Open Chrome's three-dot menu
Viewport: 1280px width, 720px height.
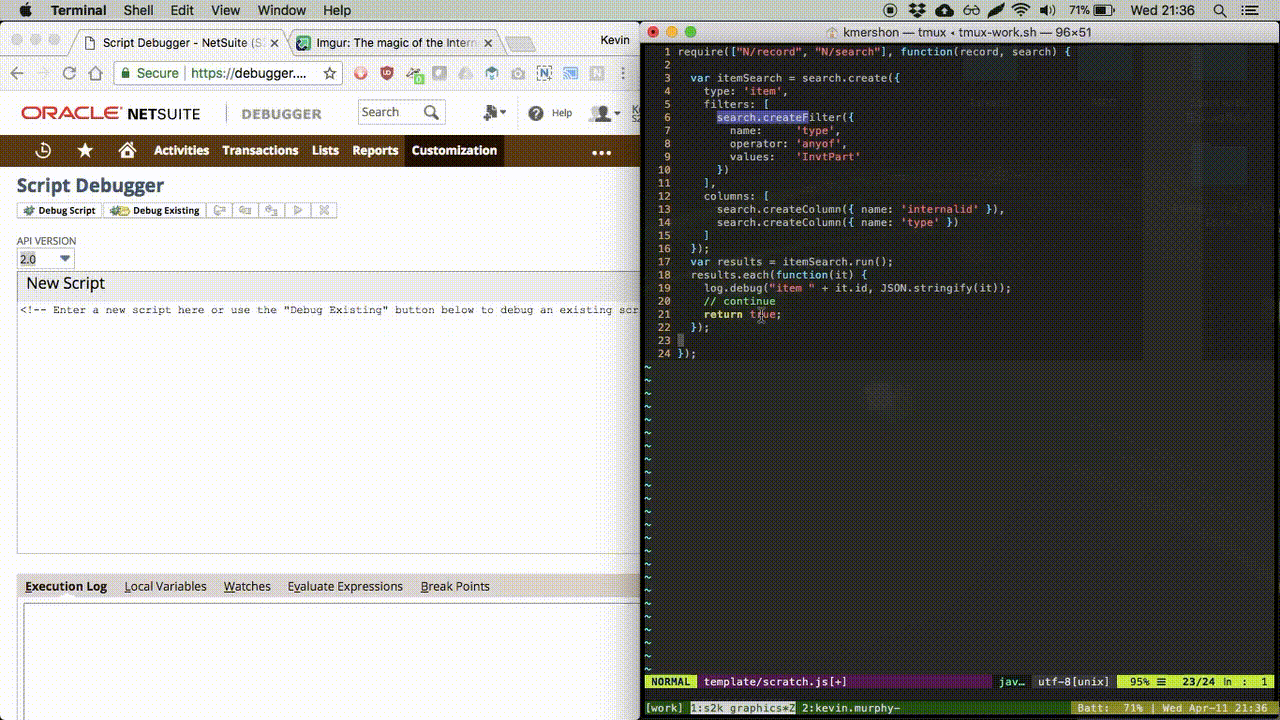point(624,73)
